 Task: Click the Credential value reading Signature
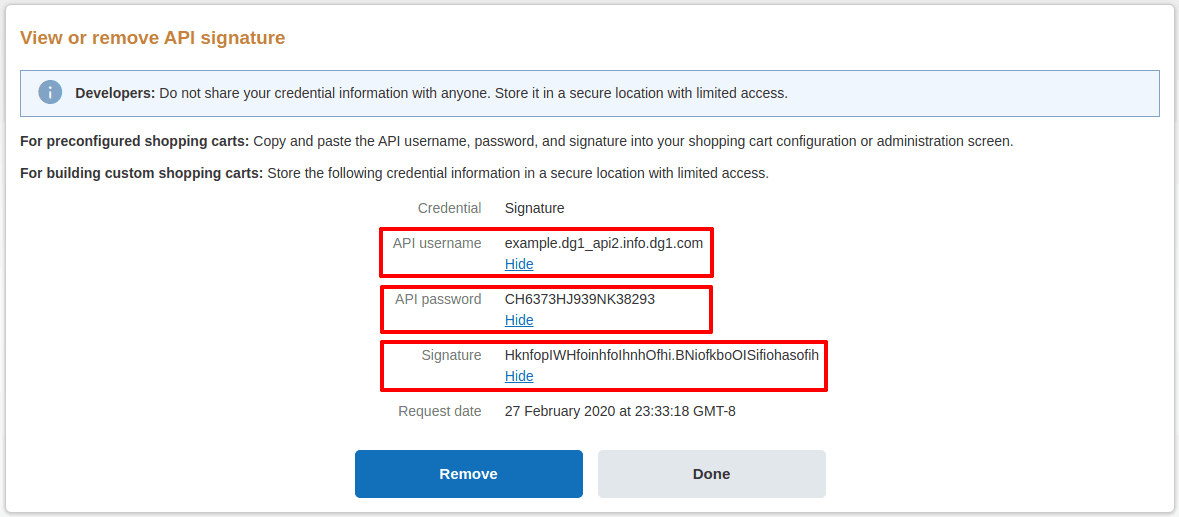[x=535, y=208]
